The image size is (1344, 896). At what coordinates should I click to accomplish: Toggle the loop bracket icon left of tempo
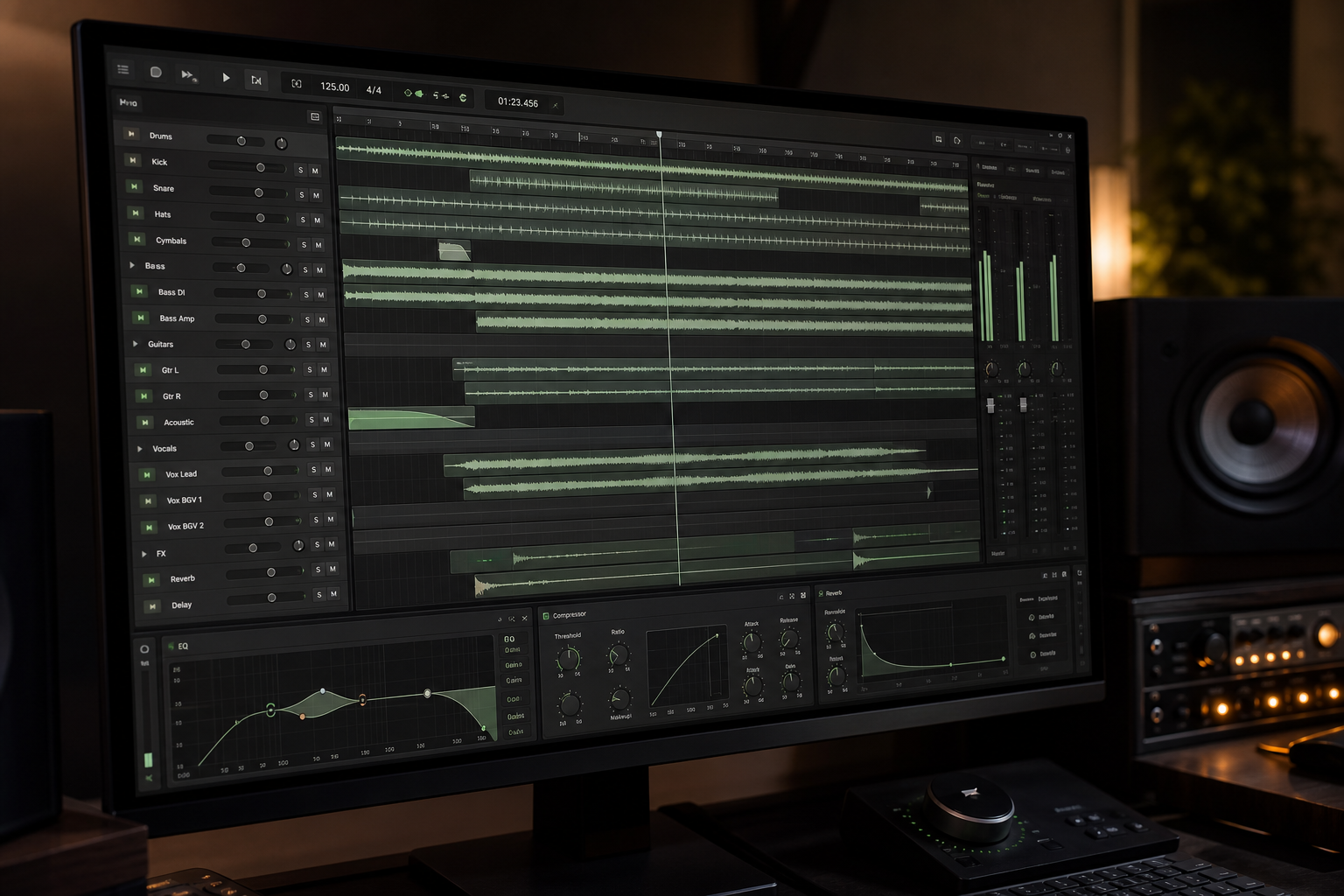[297, 84]
